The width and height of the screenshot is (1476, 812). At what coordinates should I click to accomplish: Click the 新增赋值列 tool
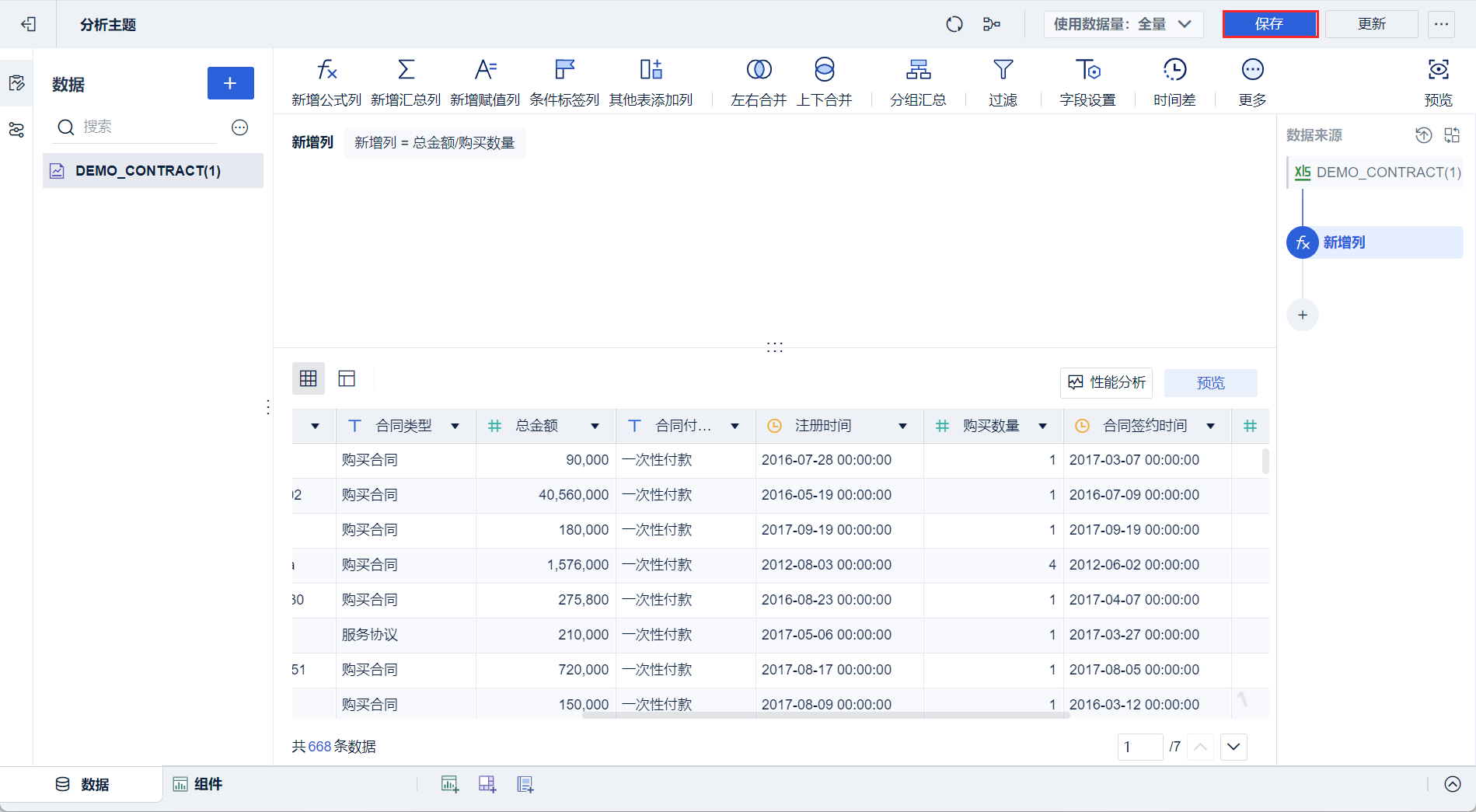(x=485, y=82)
